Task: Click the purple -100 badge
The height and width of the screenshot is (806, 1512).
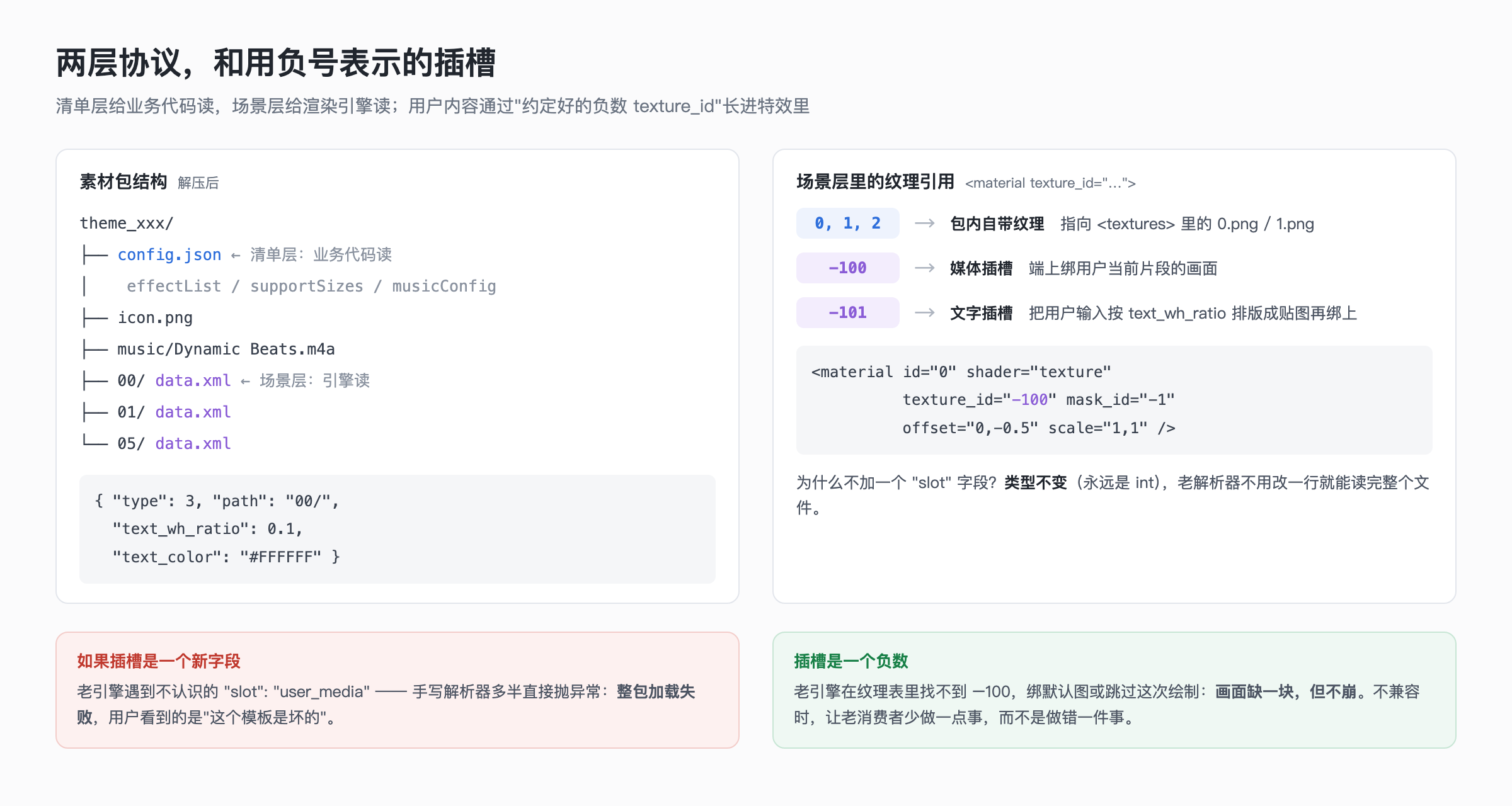Action: tap(848, 268)
